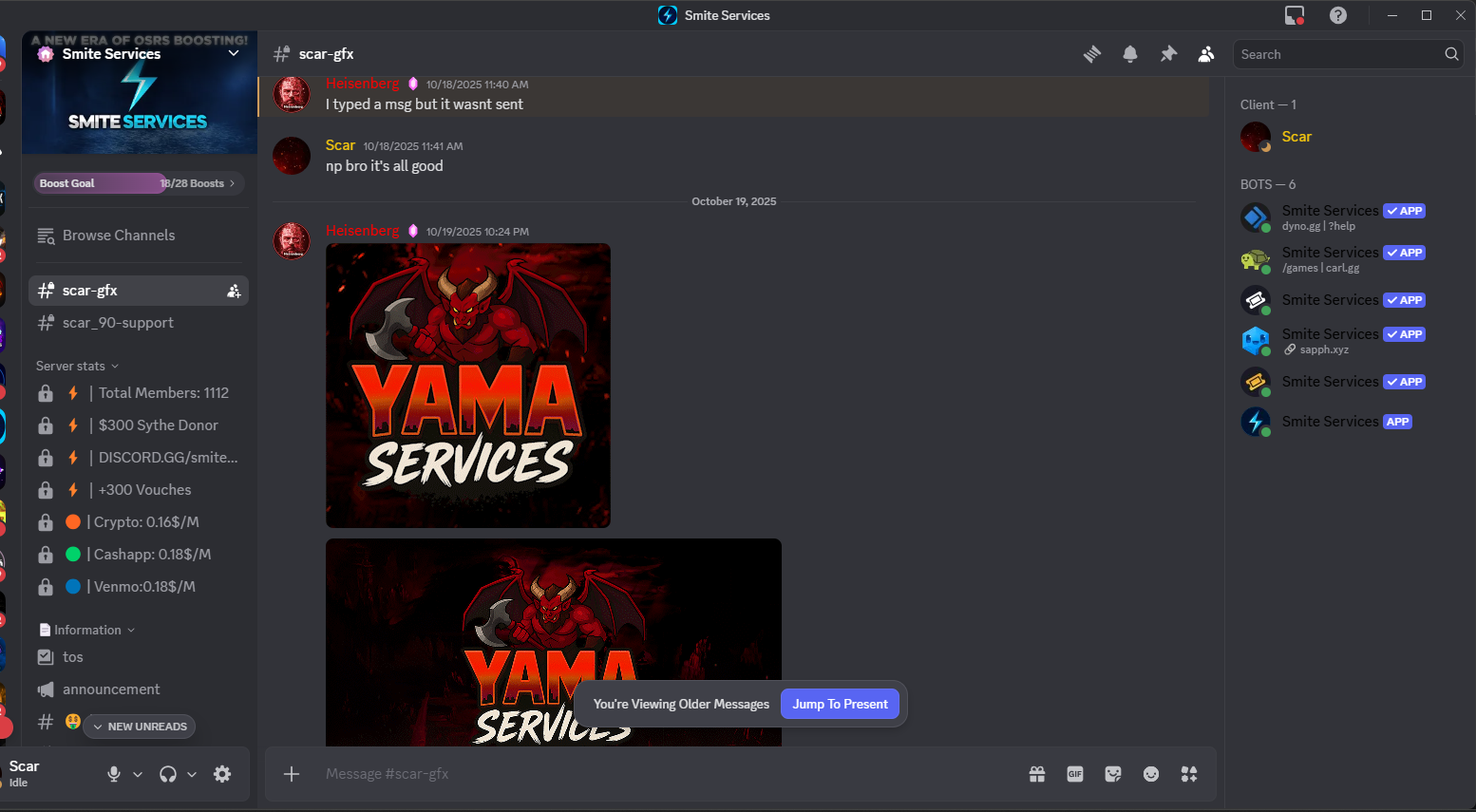
Task: Open the GIF picker
Action: coord(1075,774)
